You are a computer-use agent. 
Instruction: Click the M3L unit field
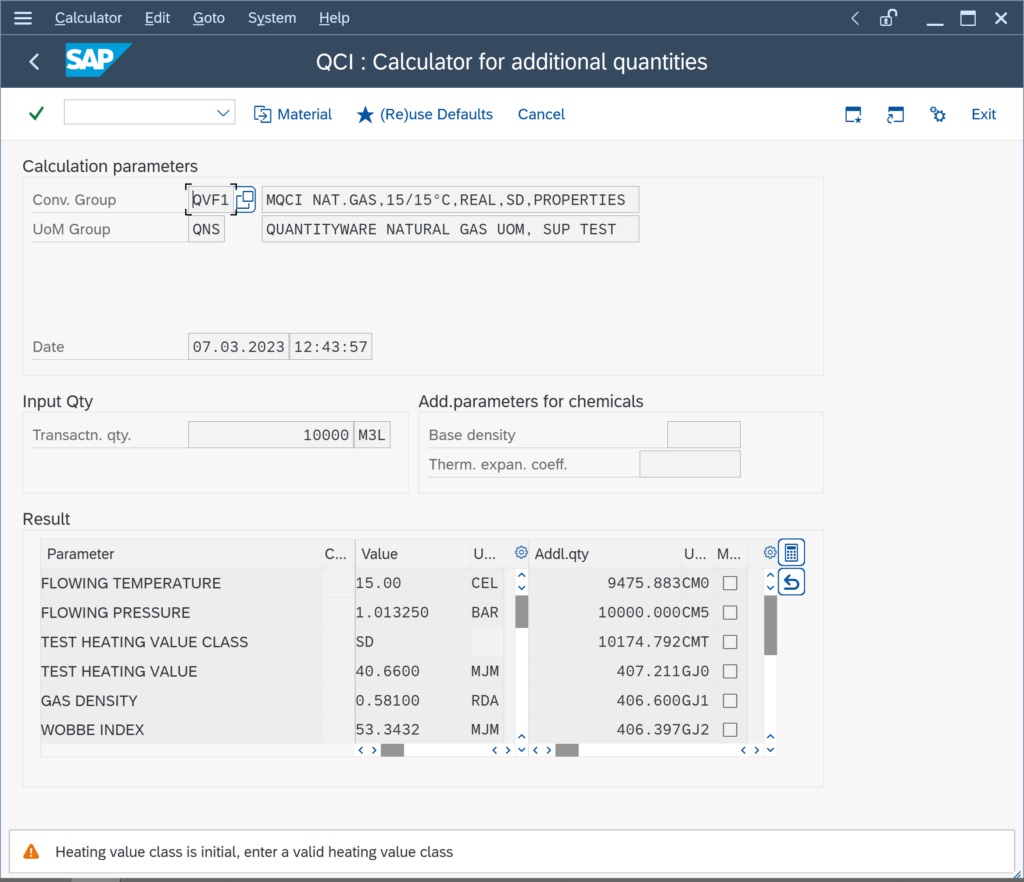[x=372, y=435]
